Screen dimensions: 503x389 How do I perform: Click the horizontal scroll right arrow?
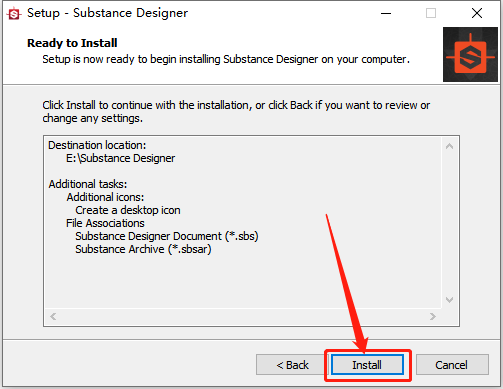(433, 316)
